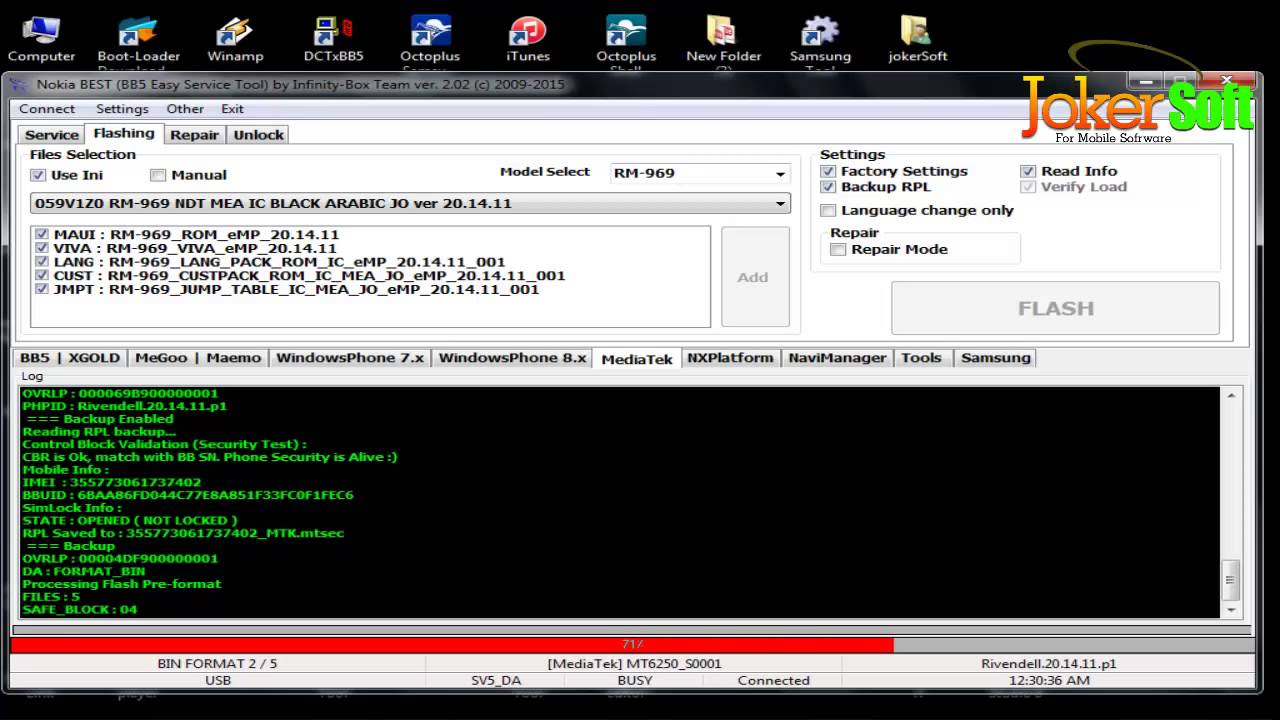Screen dimensions: 1280x720
Task: Open the Exit menu
Action: click(x=232, y=109)
